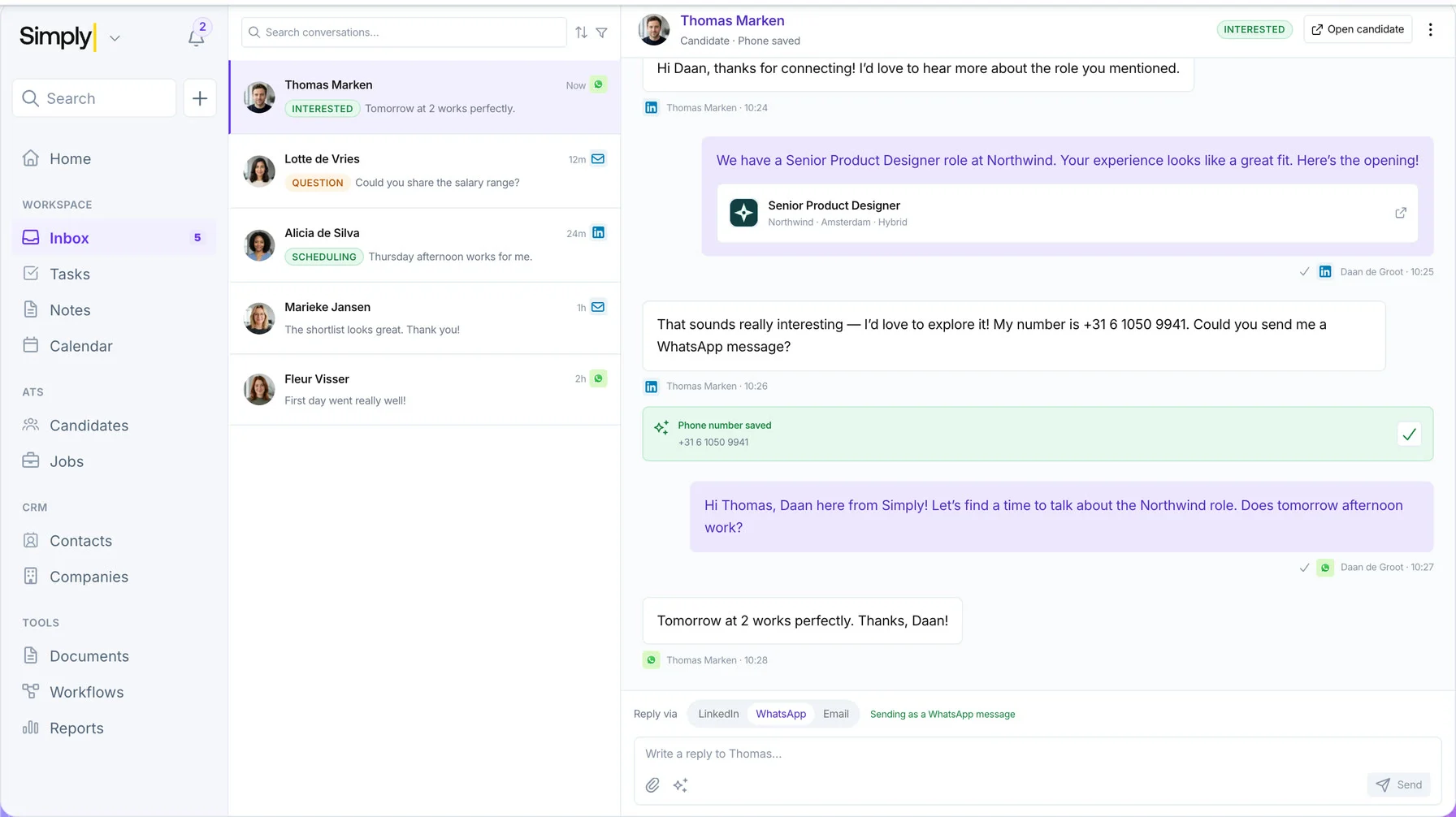Open Senior Product Designer job external link
Viewport: 1456px width, 817px height.
tap(1401, 213)
